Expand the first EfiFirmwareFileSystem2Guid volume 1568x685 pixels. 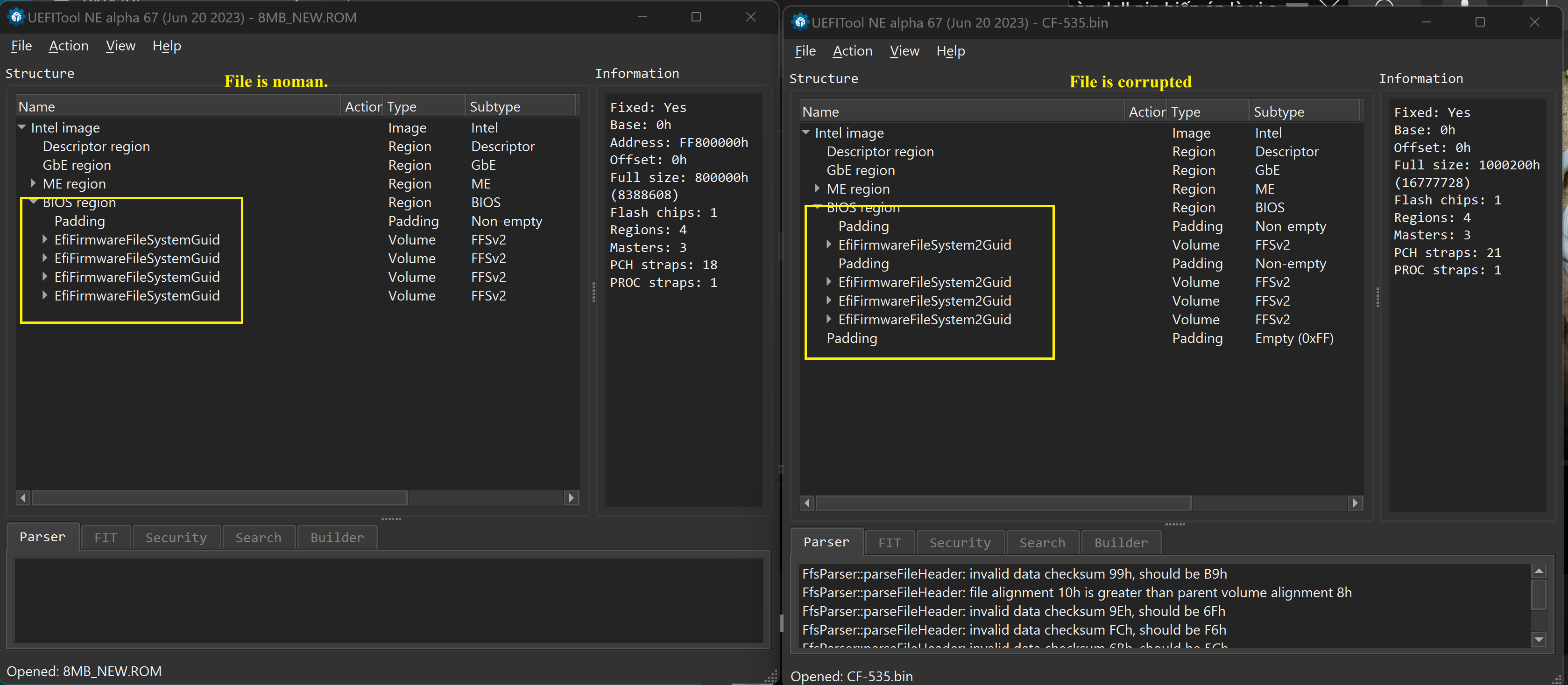828,245
